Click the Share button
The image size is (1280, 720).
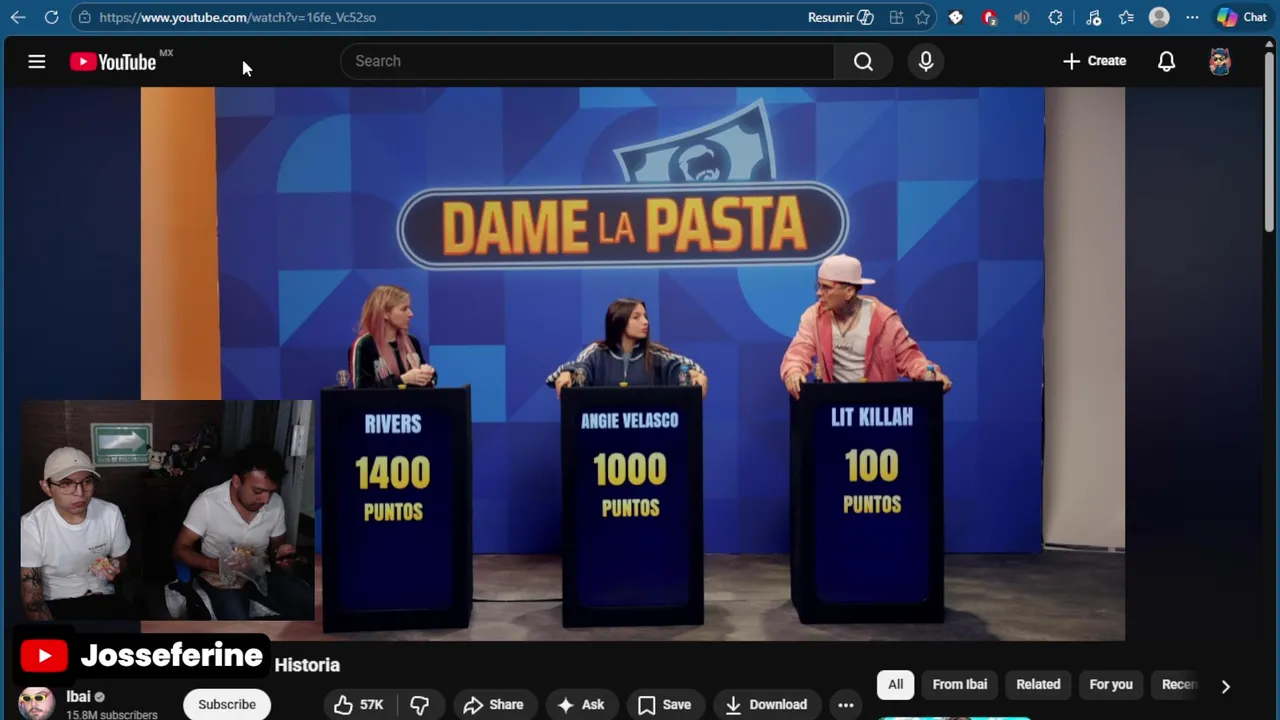(494, 705)
